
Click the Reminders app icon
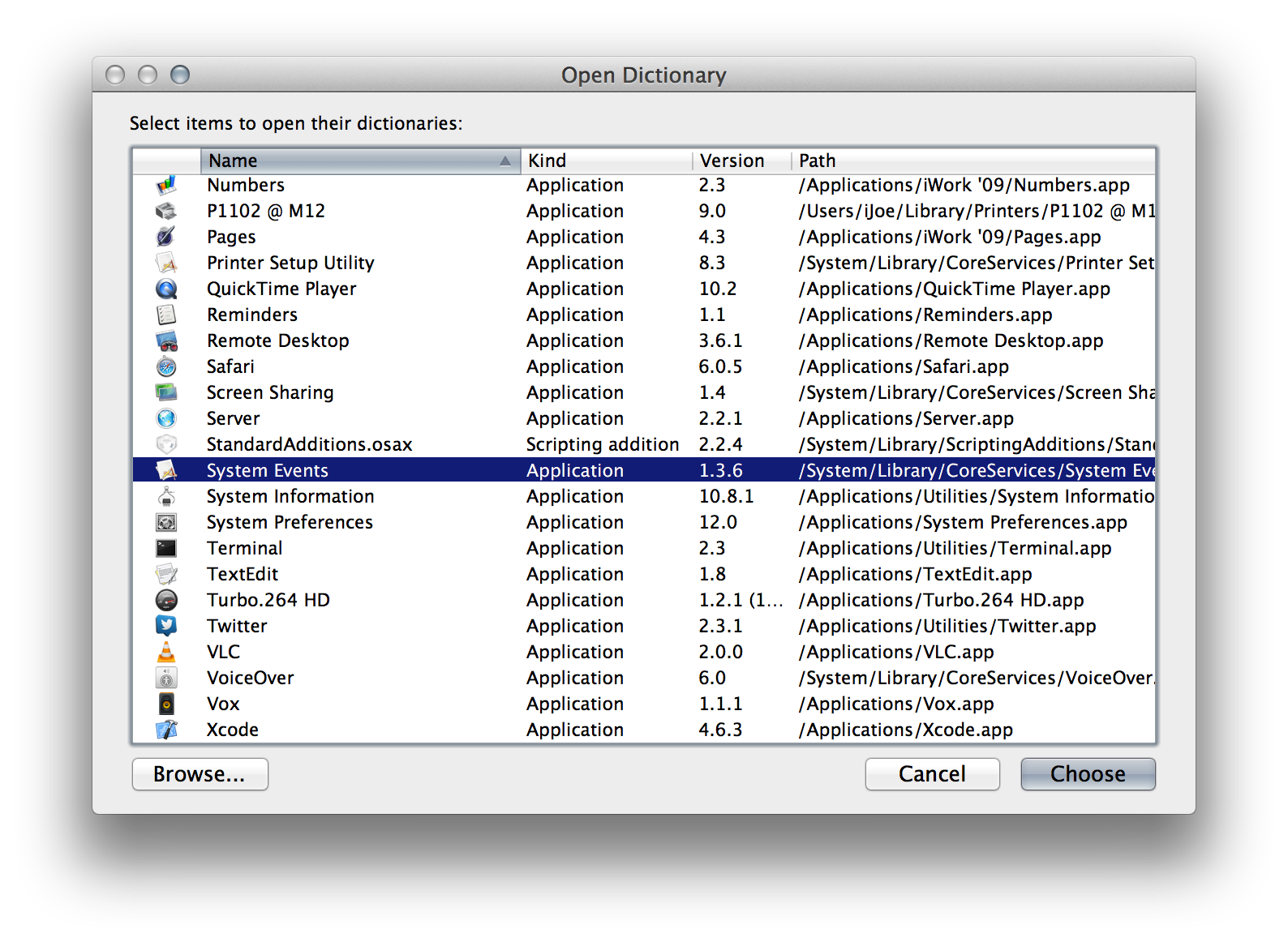click(166, 315)
